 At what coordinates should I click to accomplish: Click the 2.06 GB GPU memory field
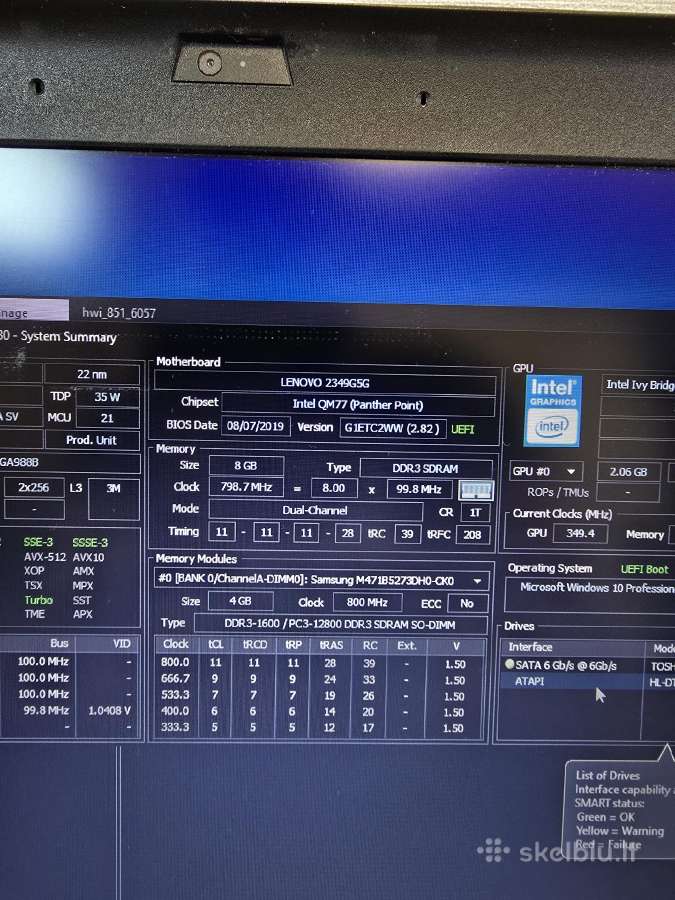(x=629, y=472)
